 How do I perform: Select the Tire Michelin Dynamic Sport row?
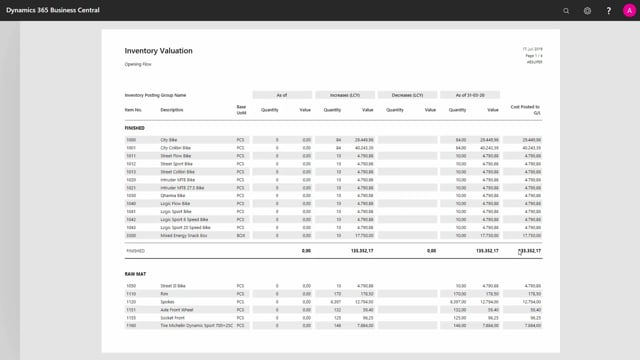point(333,326)
